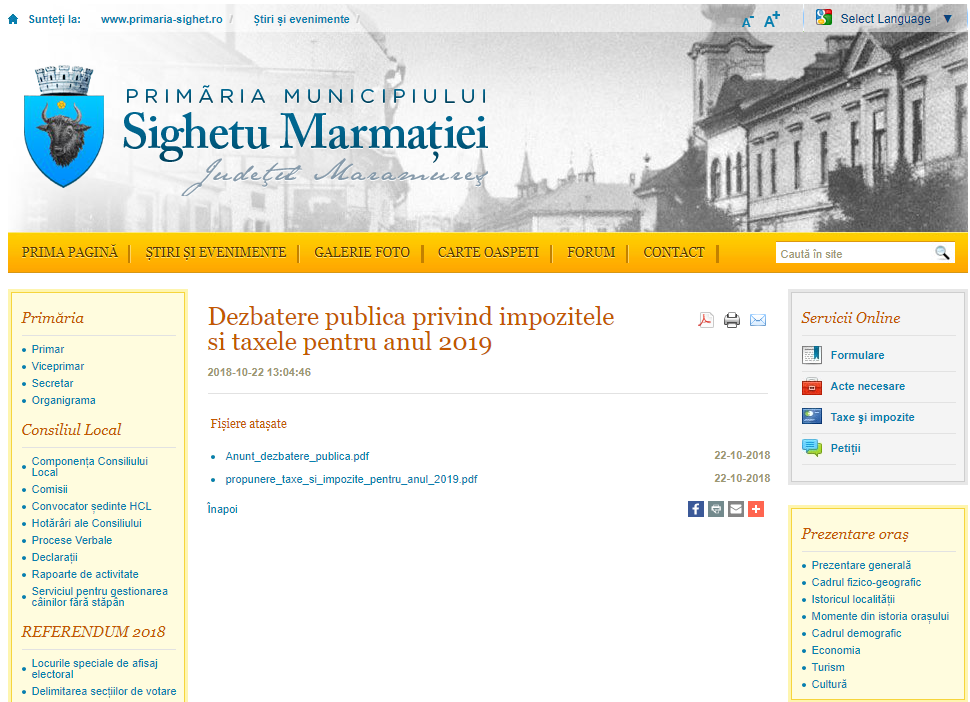Click the printer icon to print the article

click(732, 320)
